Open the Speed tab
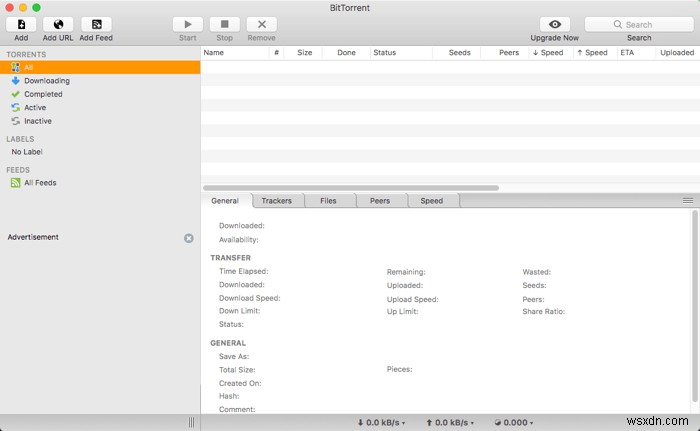Image resolution: width=700 pixels, height=431 pixels. (x=432, y=201)
